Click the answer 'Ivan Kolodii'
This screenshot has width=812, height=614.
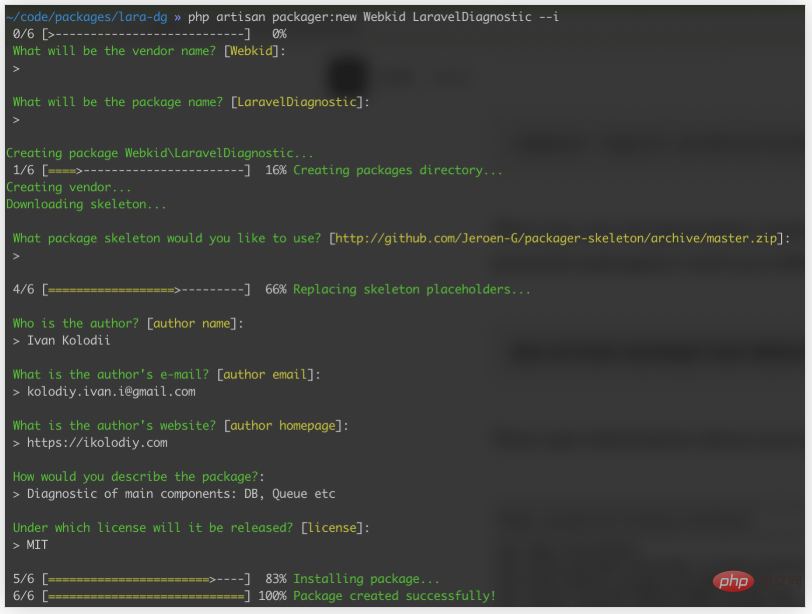pos(68,341)
